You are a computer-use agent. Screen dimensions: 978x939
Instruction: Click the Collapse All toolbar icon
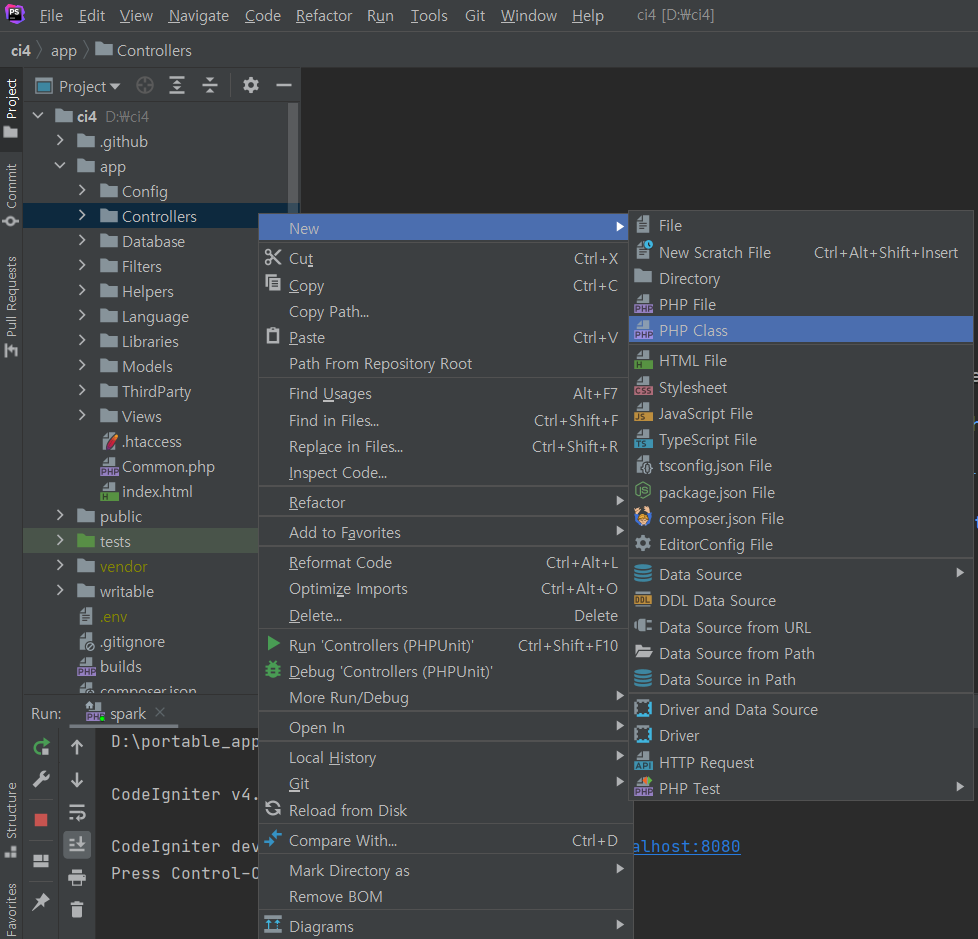[x=210, y=85]
